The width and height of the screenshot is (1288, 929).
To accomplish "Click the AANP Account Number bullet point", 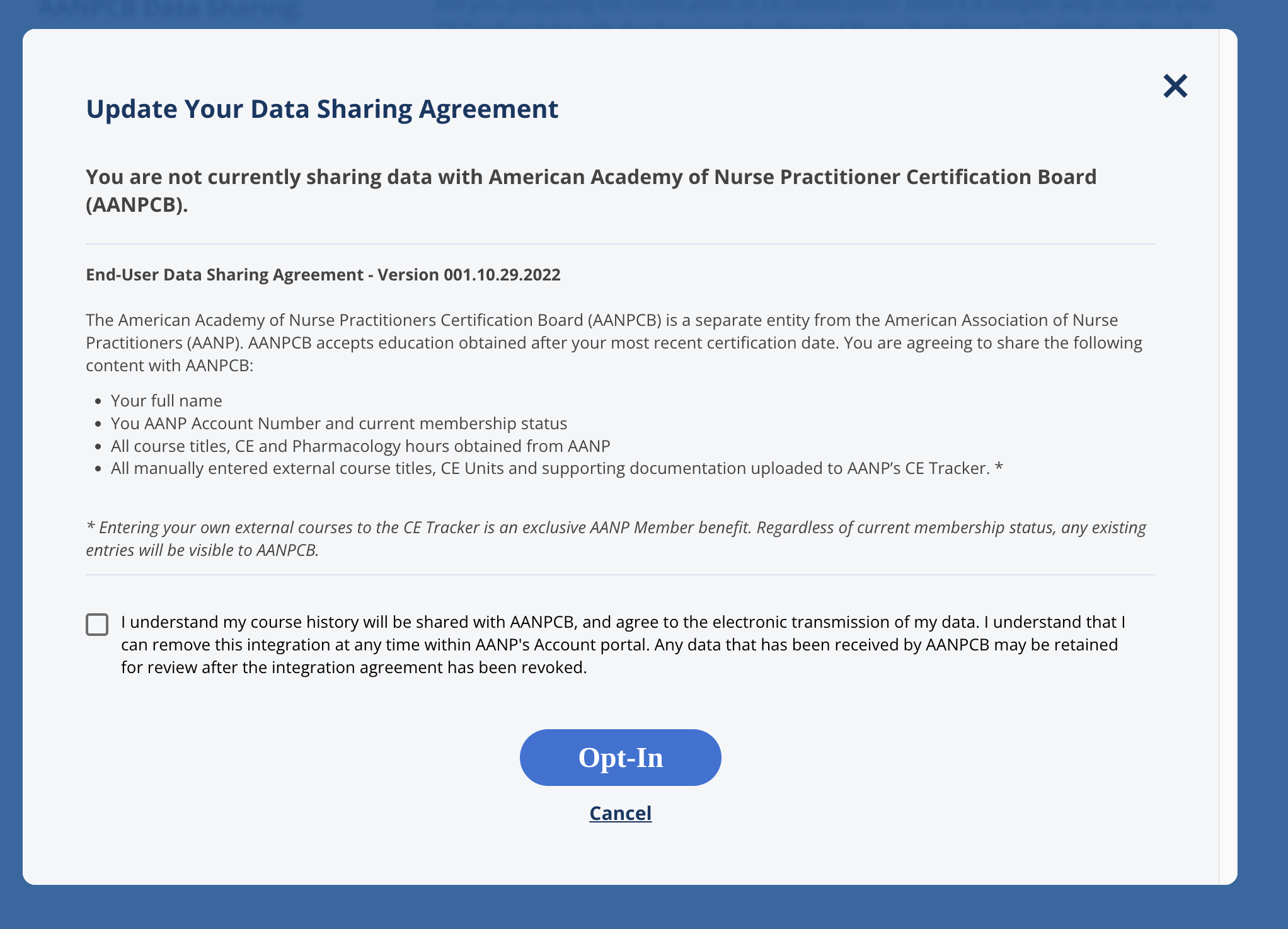I will (338, 423).
